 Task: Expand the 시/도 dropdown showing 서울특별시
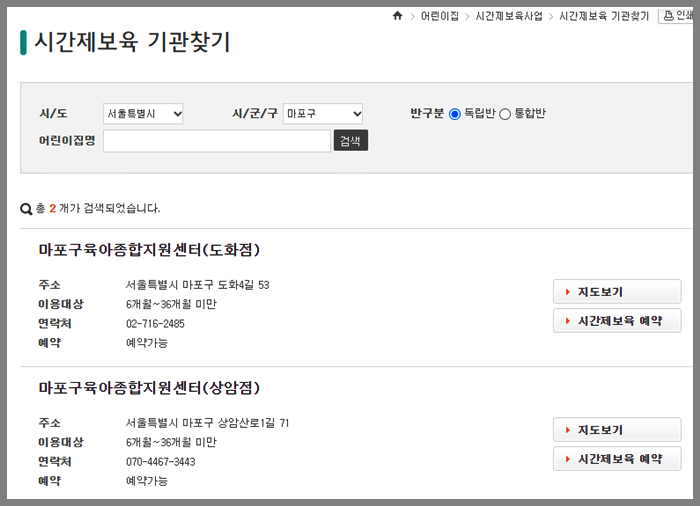[x=143, y=114]
